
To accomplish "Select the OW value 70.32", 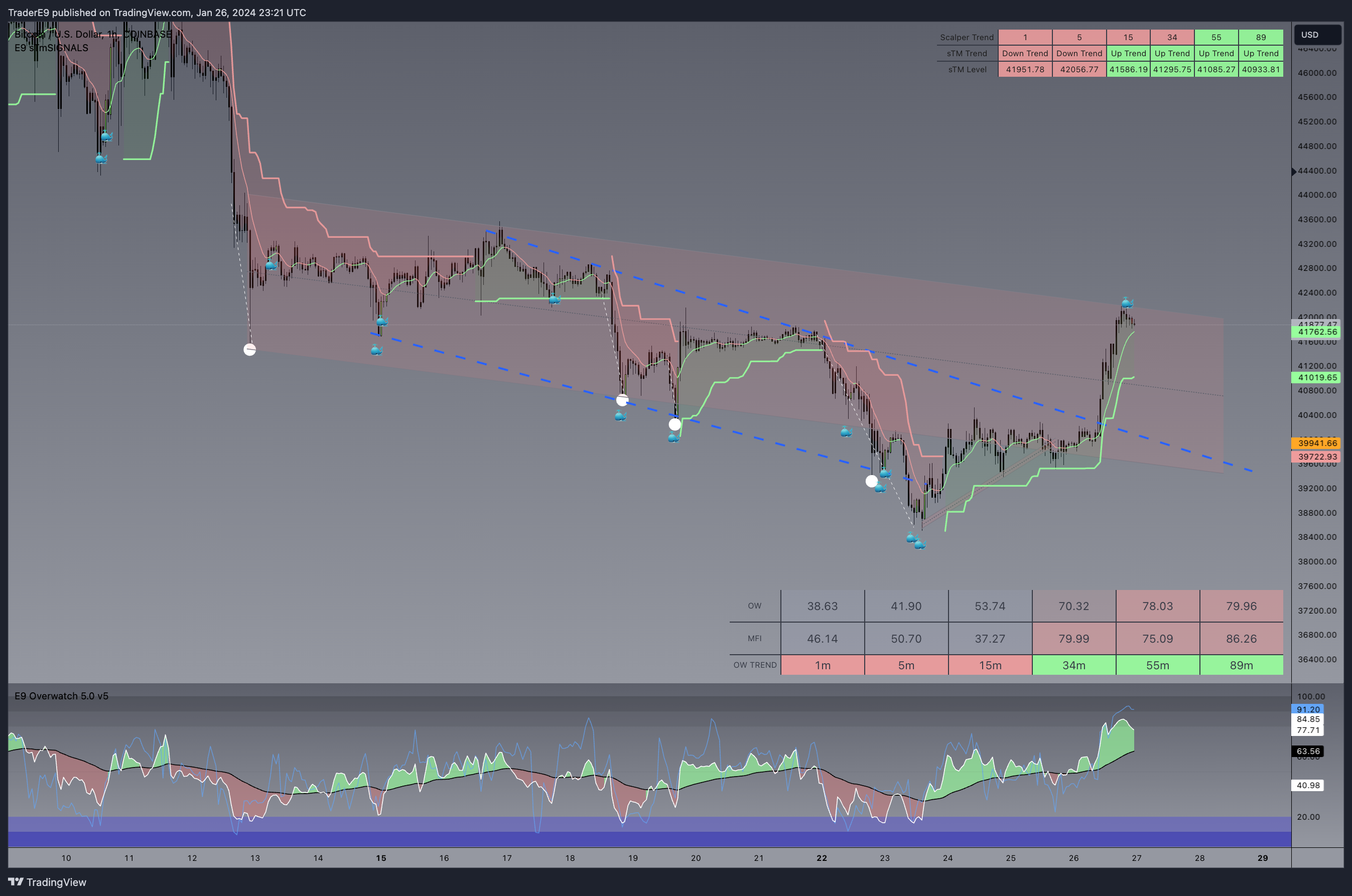I will pyautogui.click(x=1073, y=606).
